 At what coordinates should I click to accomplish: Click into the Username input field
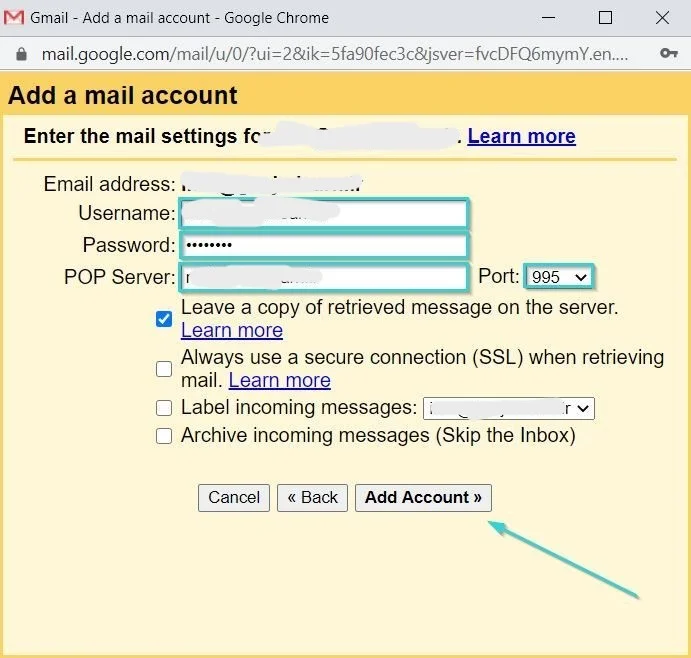tap(323, 214)
